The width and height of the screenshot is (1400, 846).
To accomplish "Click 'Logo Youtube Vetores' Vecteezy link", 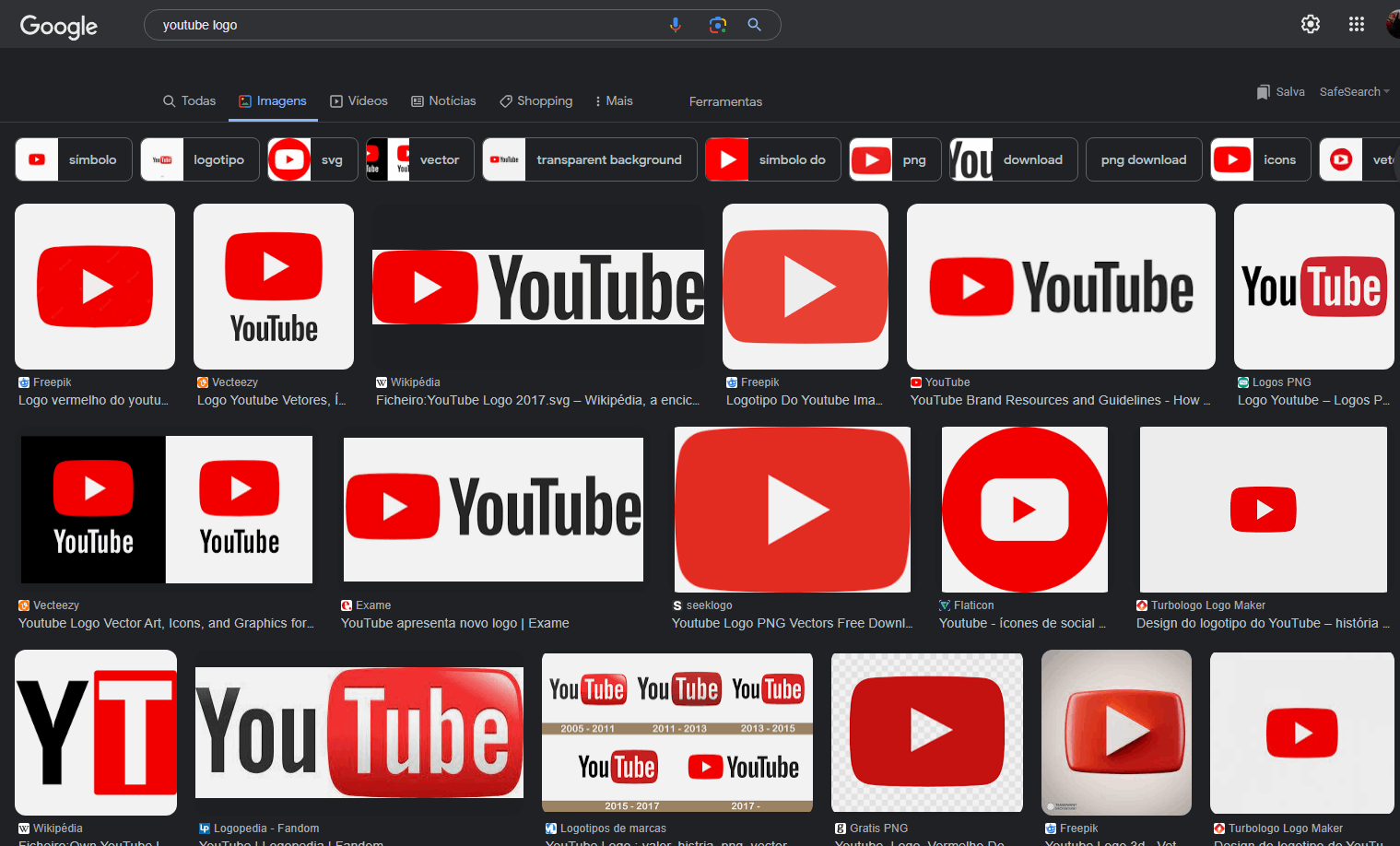I will click(x=271, y=400).
